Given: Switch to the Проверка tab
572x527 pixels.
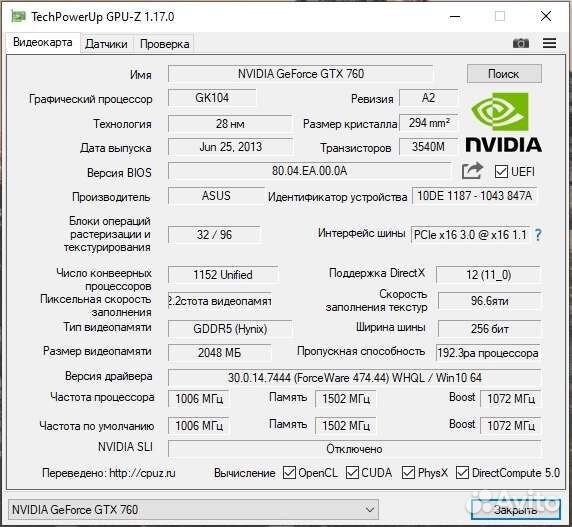Looking at the screenshot, I should [x=165, y=44].
